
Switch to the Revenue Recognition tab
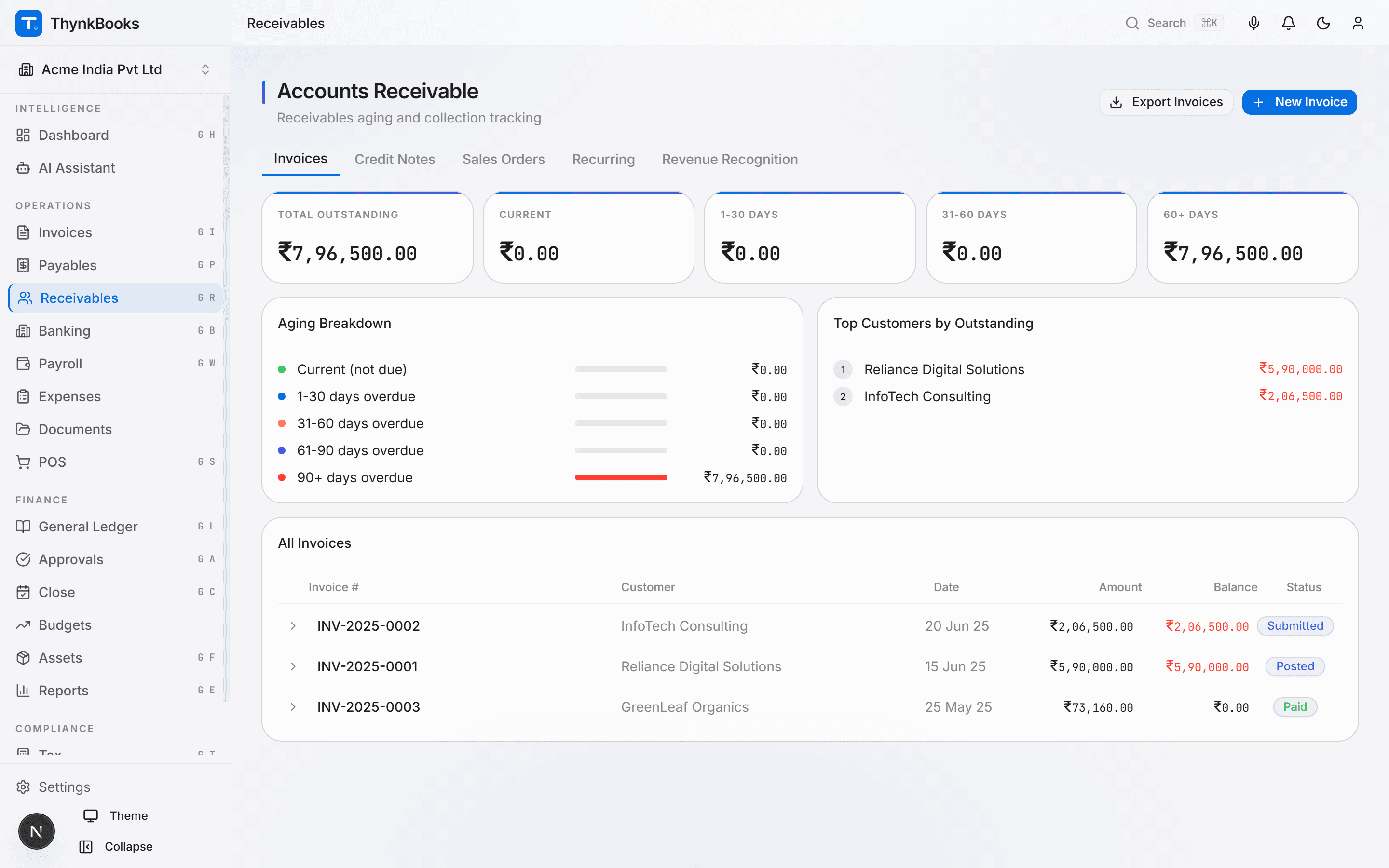730,159
